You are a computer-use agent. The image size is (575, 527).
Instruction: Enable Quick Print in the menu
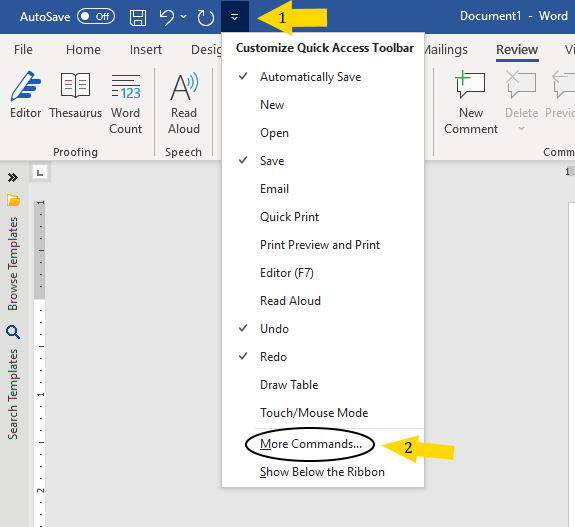[x=323, y=217]
